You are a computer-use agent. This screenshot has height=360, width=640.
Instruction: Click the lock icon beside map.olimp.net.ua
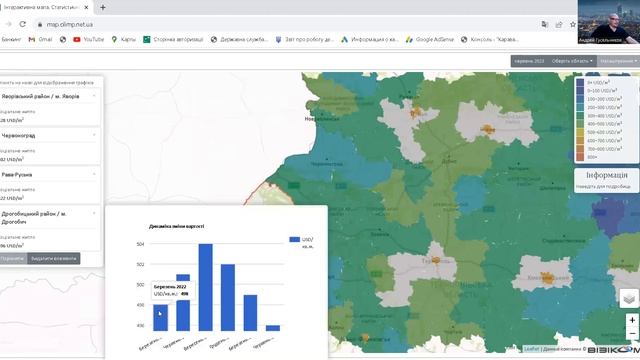click(x=40, y=24)
